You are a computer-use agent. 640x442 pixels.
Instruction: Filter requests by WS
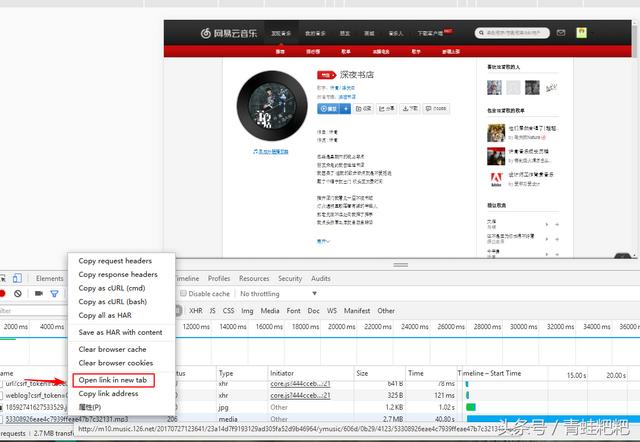(332, 311)
